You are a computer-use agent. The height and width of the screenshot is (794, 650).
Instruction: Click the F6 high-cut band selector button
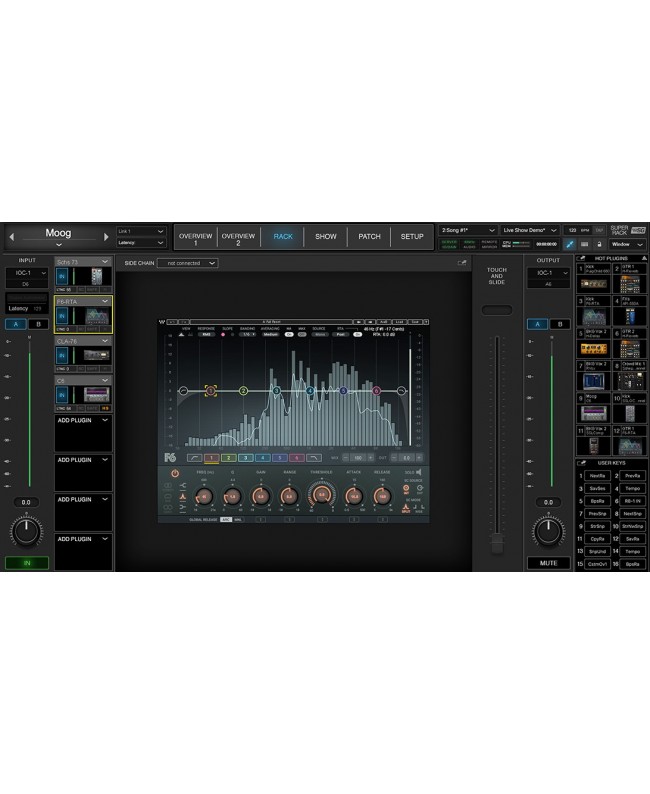point(314,458)
